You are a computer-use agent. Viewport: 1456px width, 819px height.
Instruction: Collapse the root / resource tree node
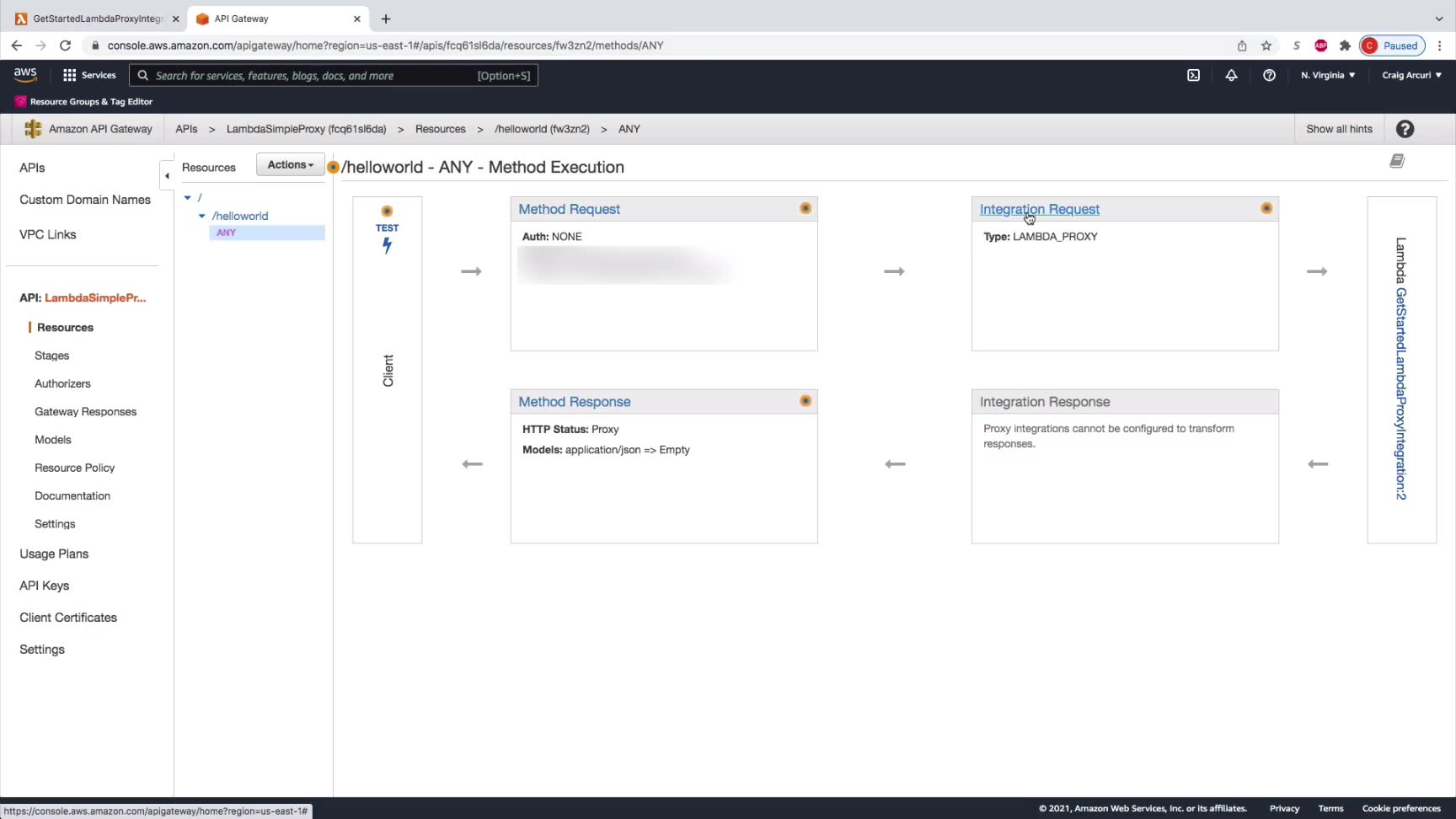(x=188, y=197)
